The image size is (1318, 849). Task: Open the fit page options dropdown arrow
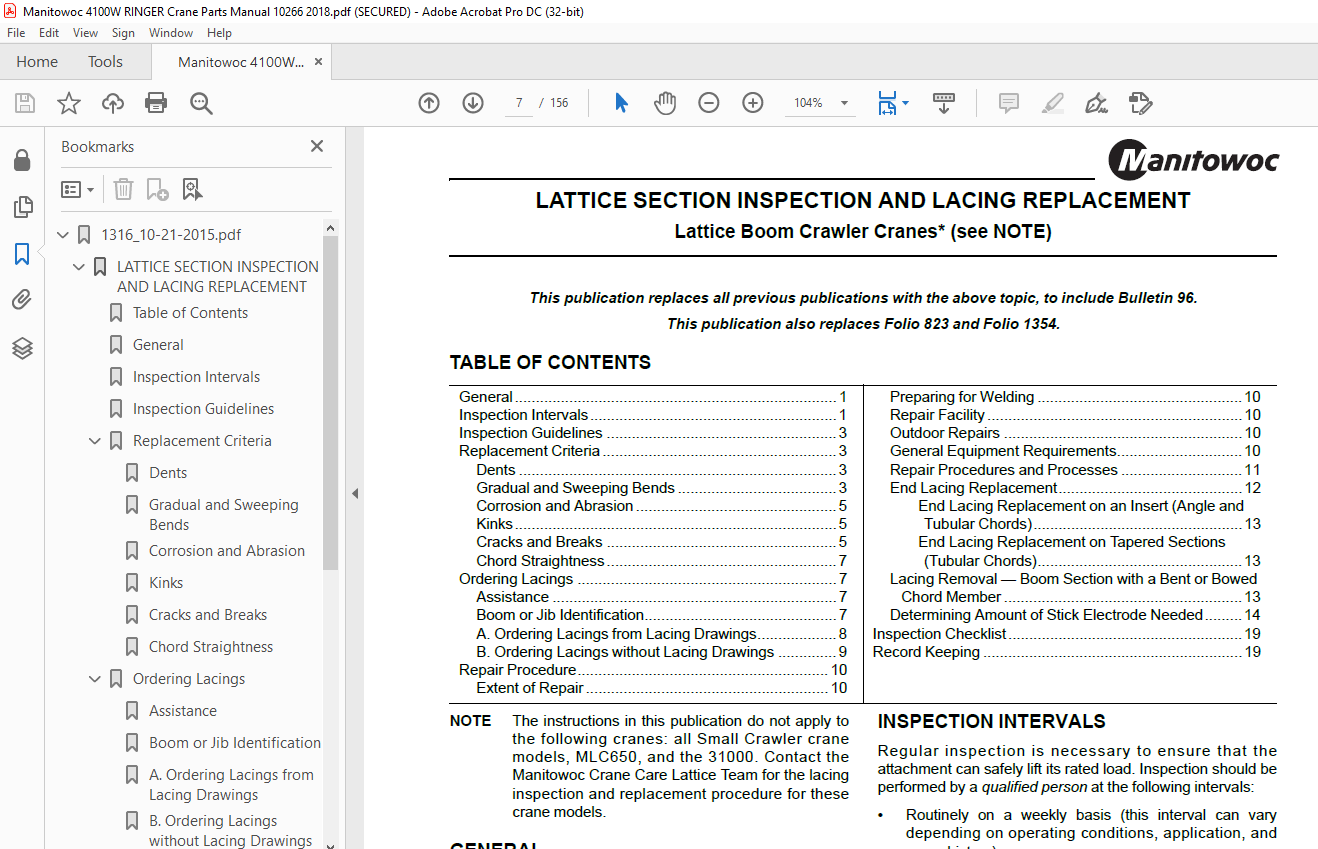pyautogui.click(x=905, y=103)
